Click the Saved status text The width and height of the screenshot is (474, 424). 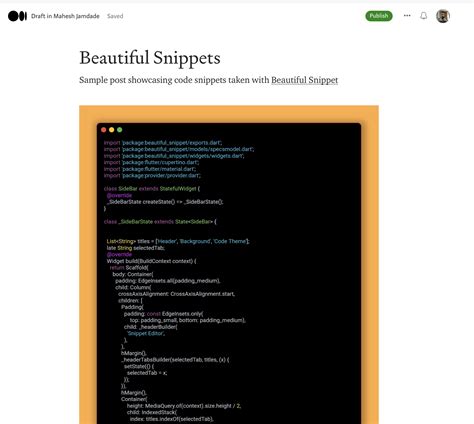click(x=115, y=16)
